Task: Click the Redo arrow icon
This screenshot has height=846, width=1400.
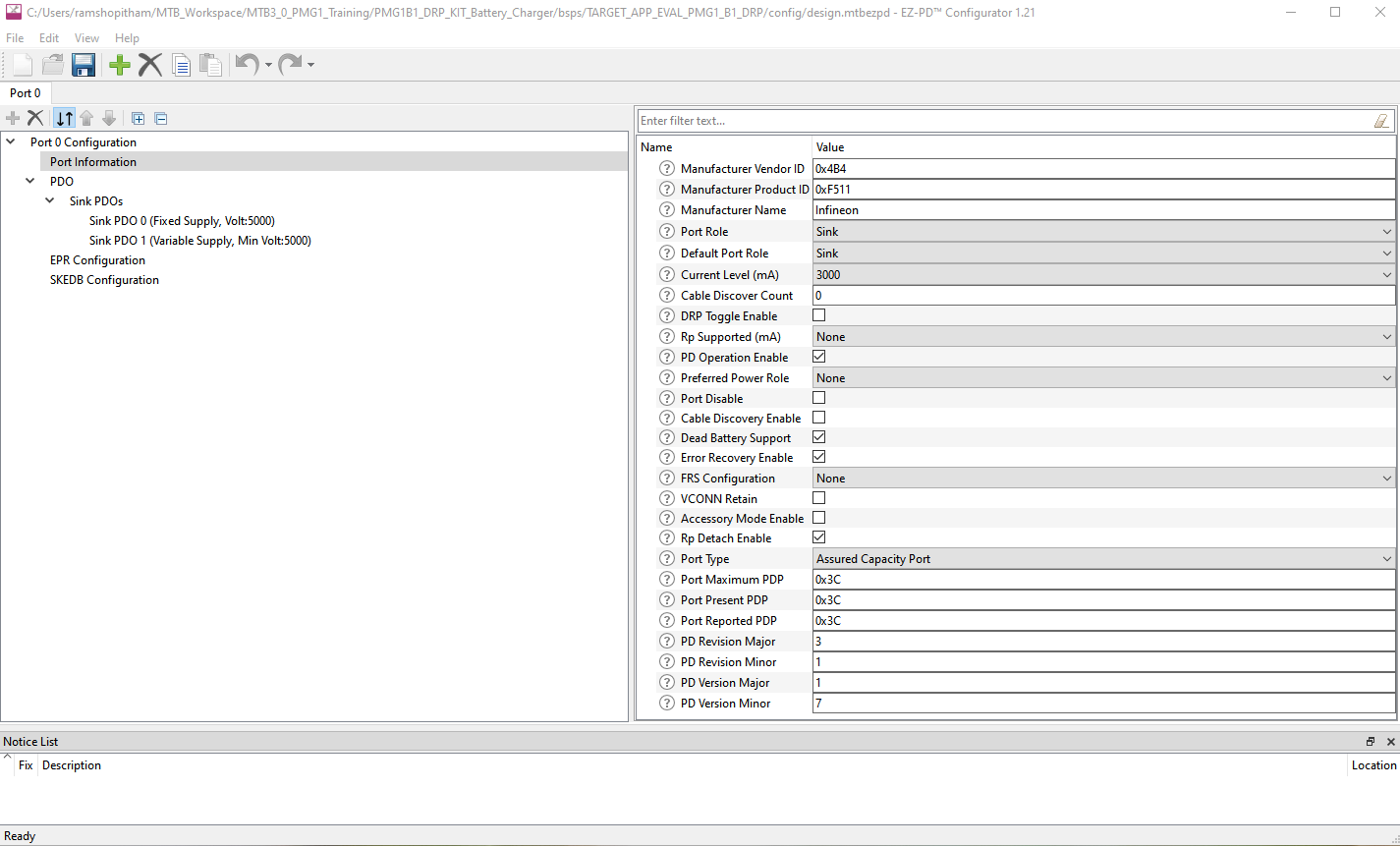Action: (290, 65)
